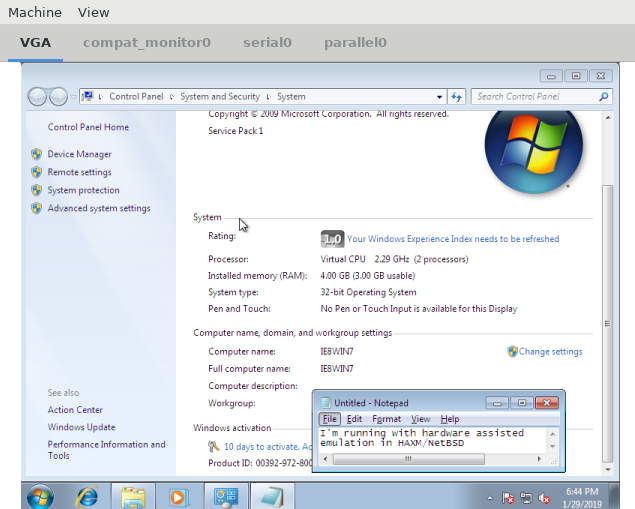This screenshot has width=635, height=509.
Task: Expand arrow before System breadcrumb
Action: tap(269, 97)
